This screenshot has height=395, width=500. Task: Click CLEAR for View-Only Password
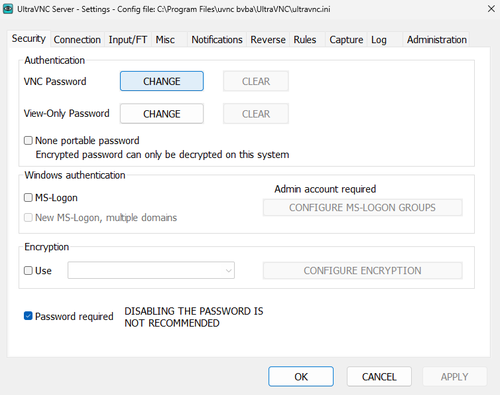click(256, 114)
